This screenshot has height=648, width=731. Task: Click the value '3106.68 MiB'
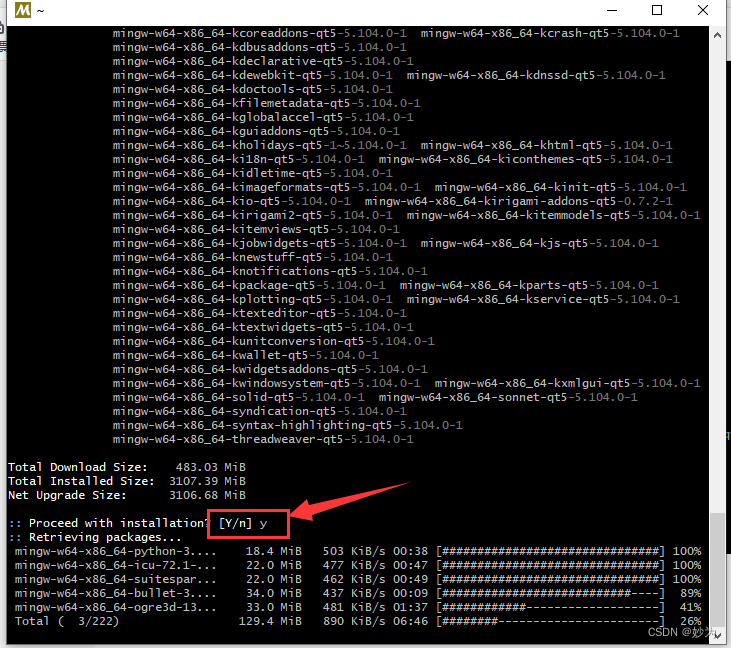click(x=207, y=495)
